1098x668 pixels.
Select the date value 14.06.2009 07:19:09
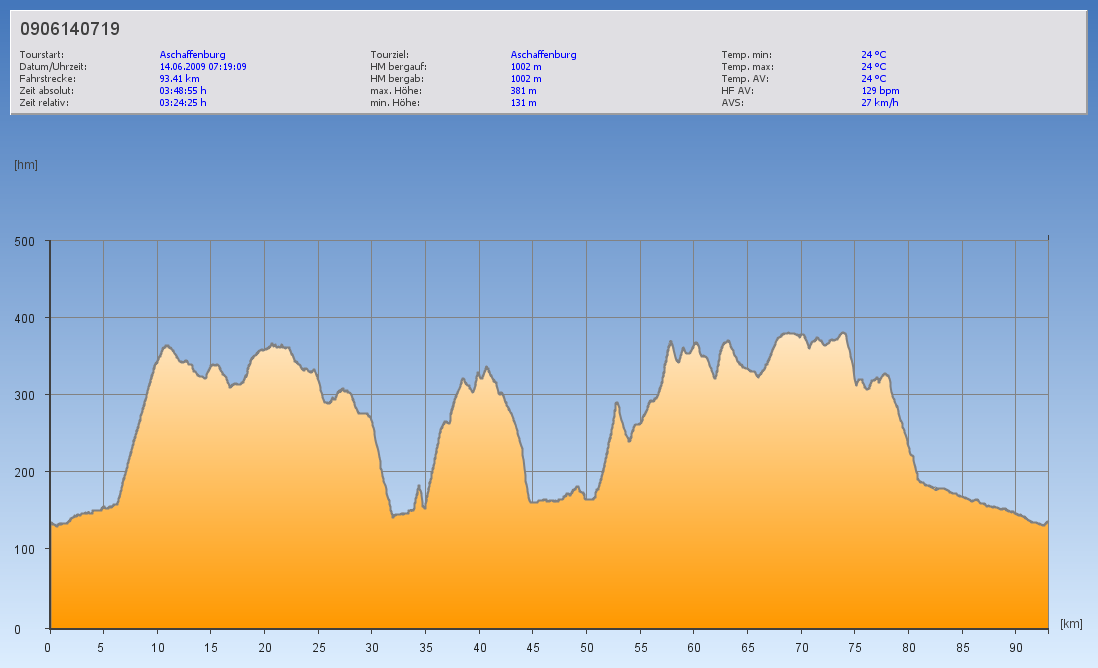[x=203, y=66]
